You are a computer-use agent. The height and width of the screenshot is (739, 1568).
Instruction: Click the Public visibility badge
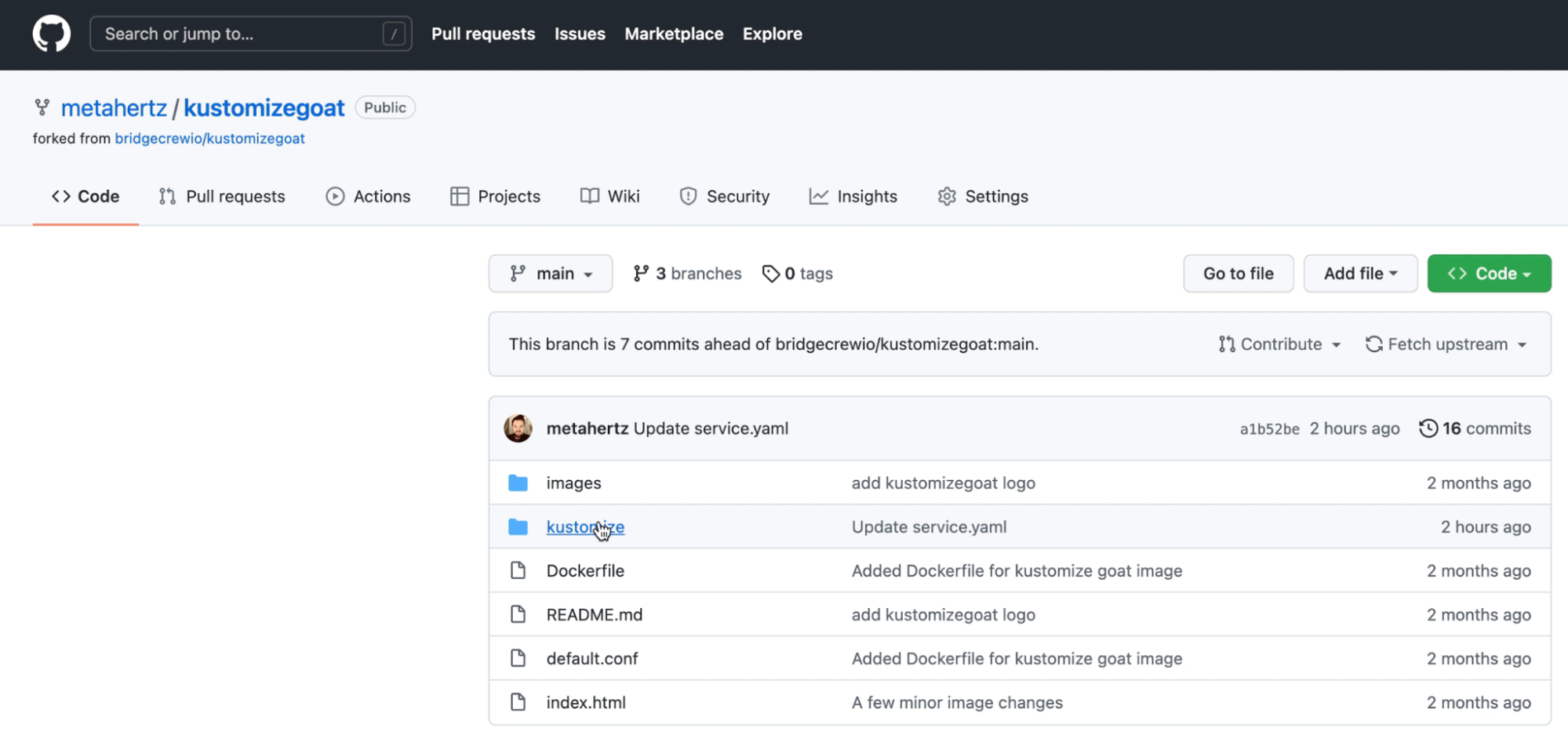coord(385,107)
